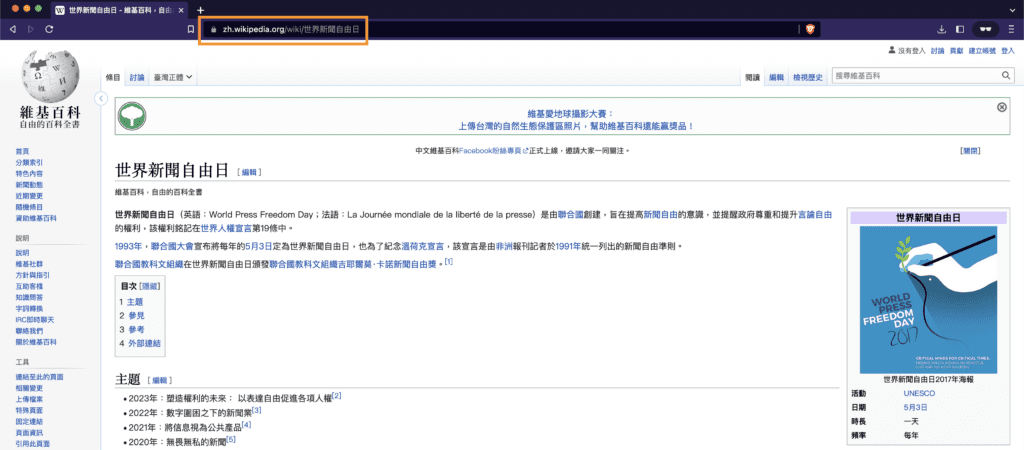Open 首頁 in the sidebar
The height and width of the screenshot is (450, 1024).
click(22, 151)
